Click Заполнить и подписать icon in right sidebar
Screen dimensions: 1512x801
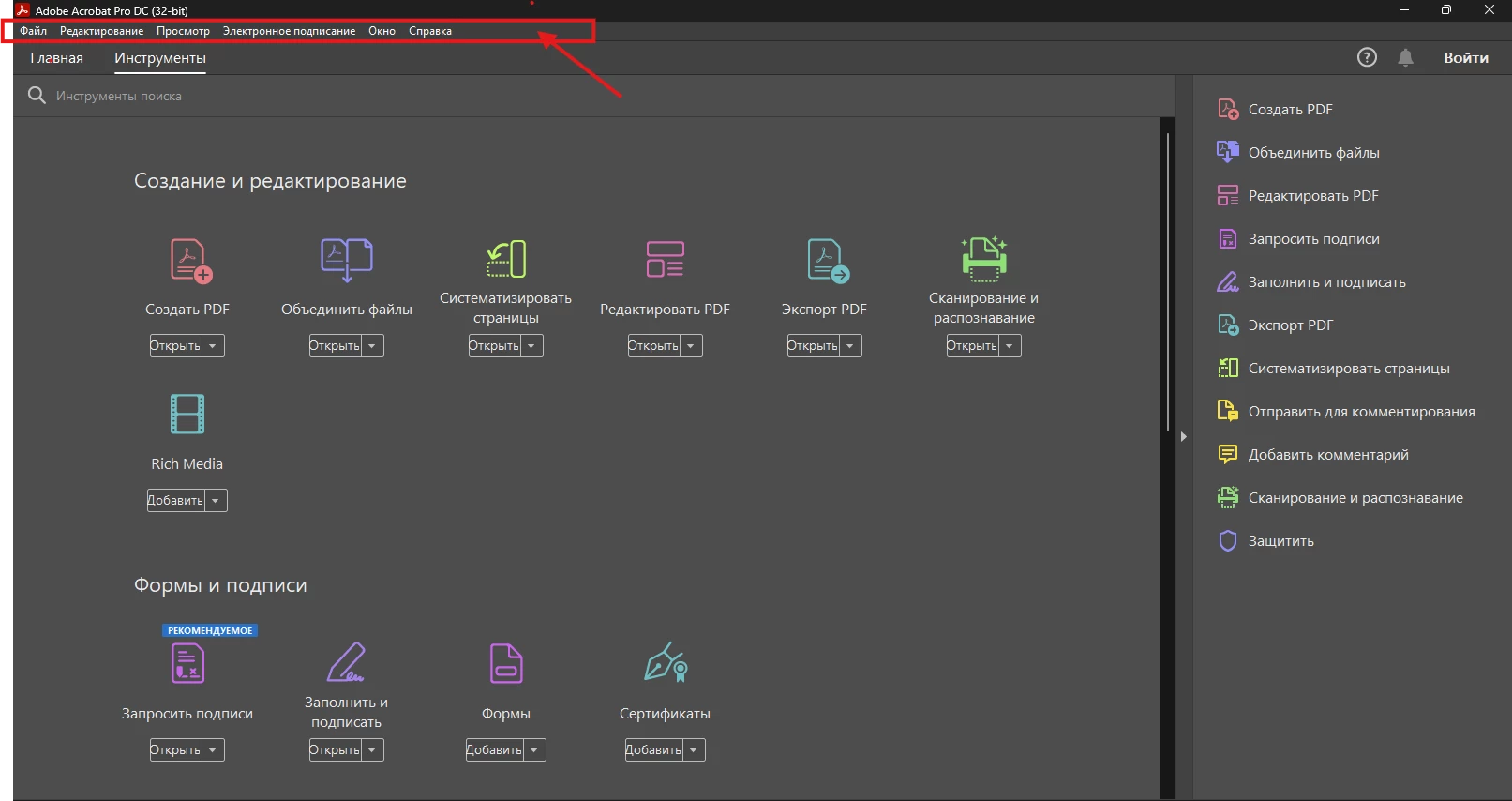click(1228, 281)
